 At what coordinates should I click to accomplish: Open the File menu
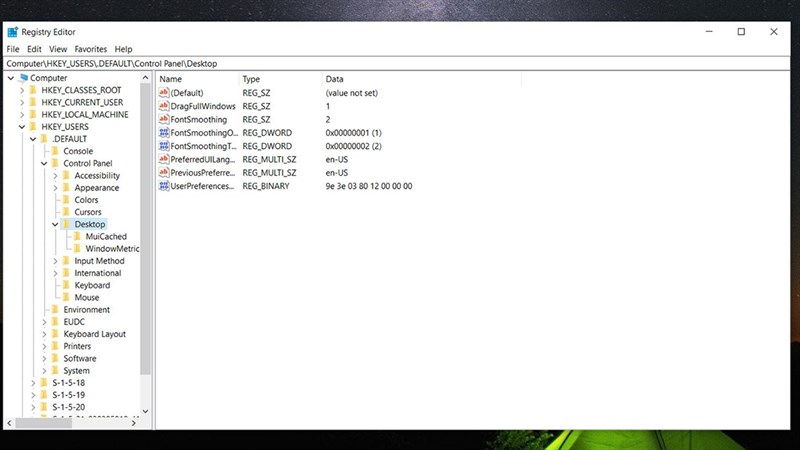13,49
